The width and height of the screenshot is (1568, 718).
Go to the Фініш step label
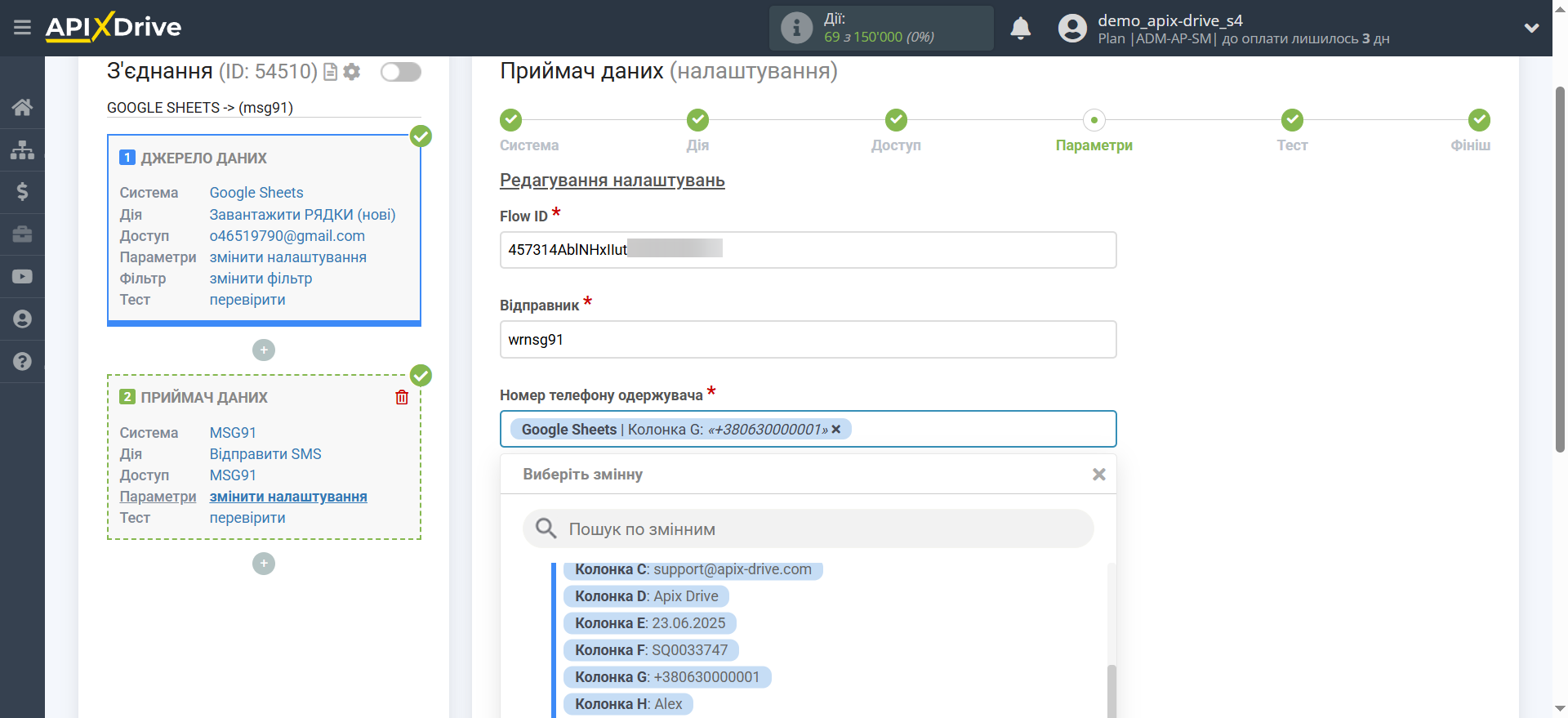point(1470,145)
